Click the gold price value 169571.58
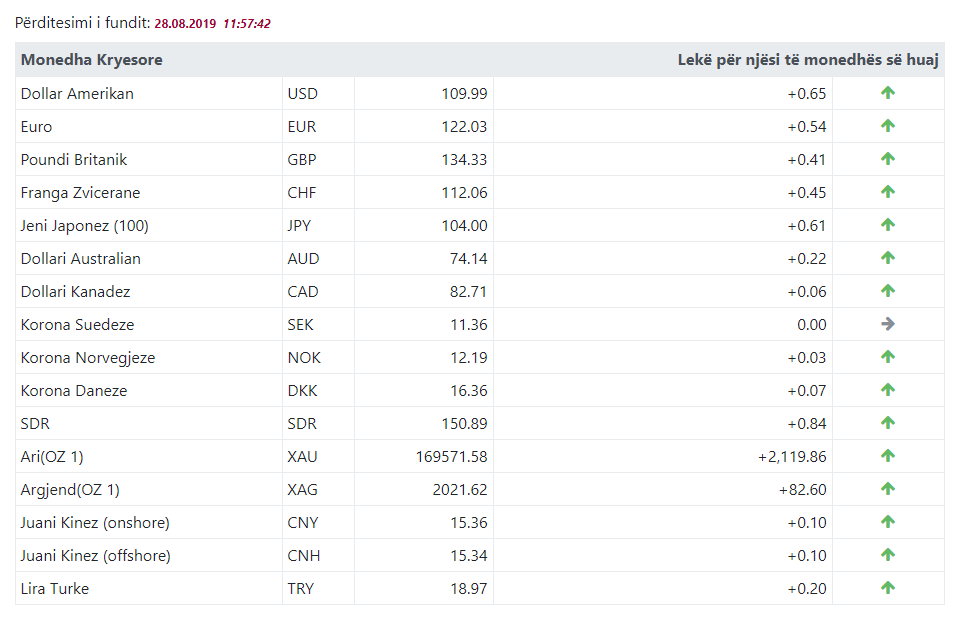Screen dimensions: 970x625 click(451, 457)
